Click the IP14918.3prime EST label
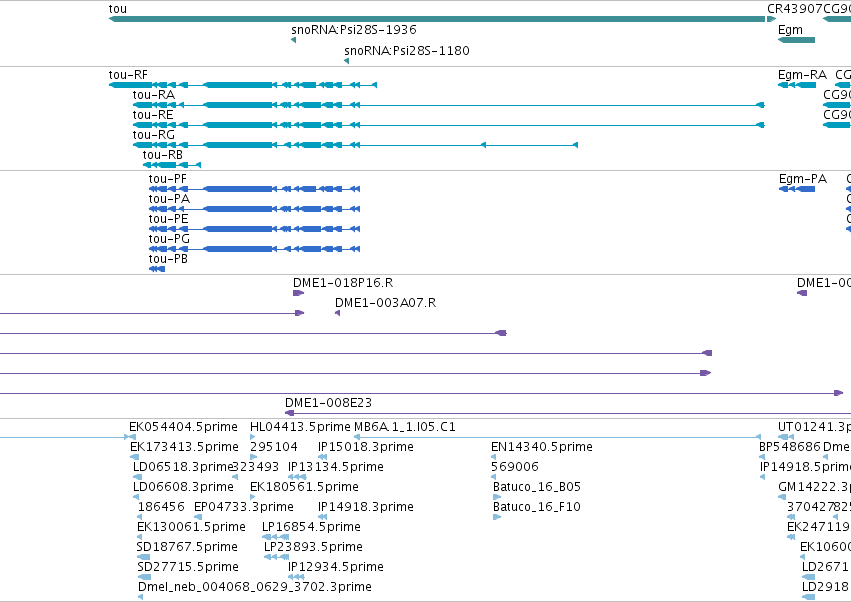Screen dimensions: 851x602 tap(366, 507)
